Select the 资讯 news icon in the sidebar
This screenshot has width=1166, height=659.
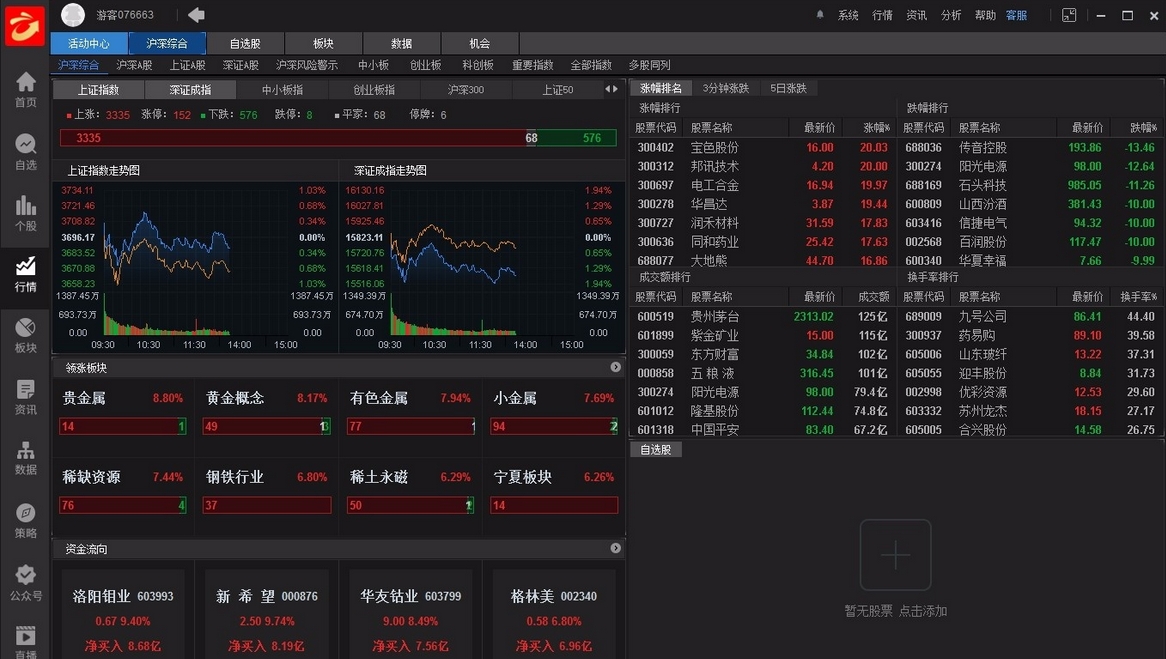coord(25,390)
